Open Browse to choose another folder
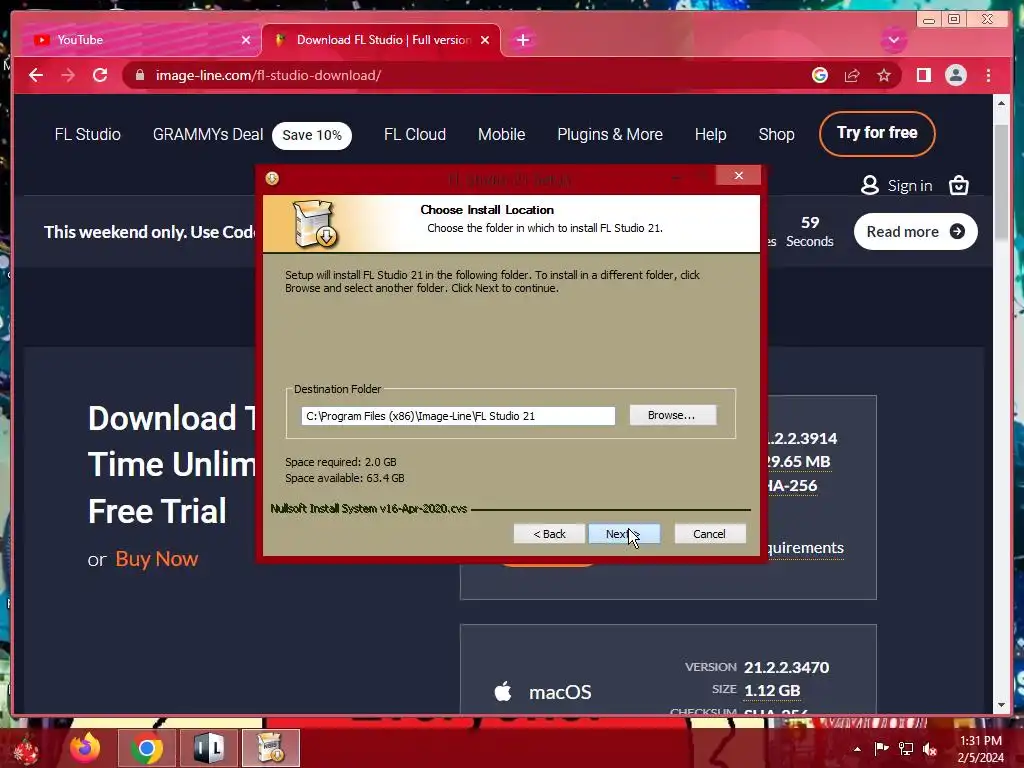Viewport: 1024px width, 768px height. (673, 415)
